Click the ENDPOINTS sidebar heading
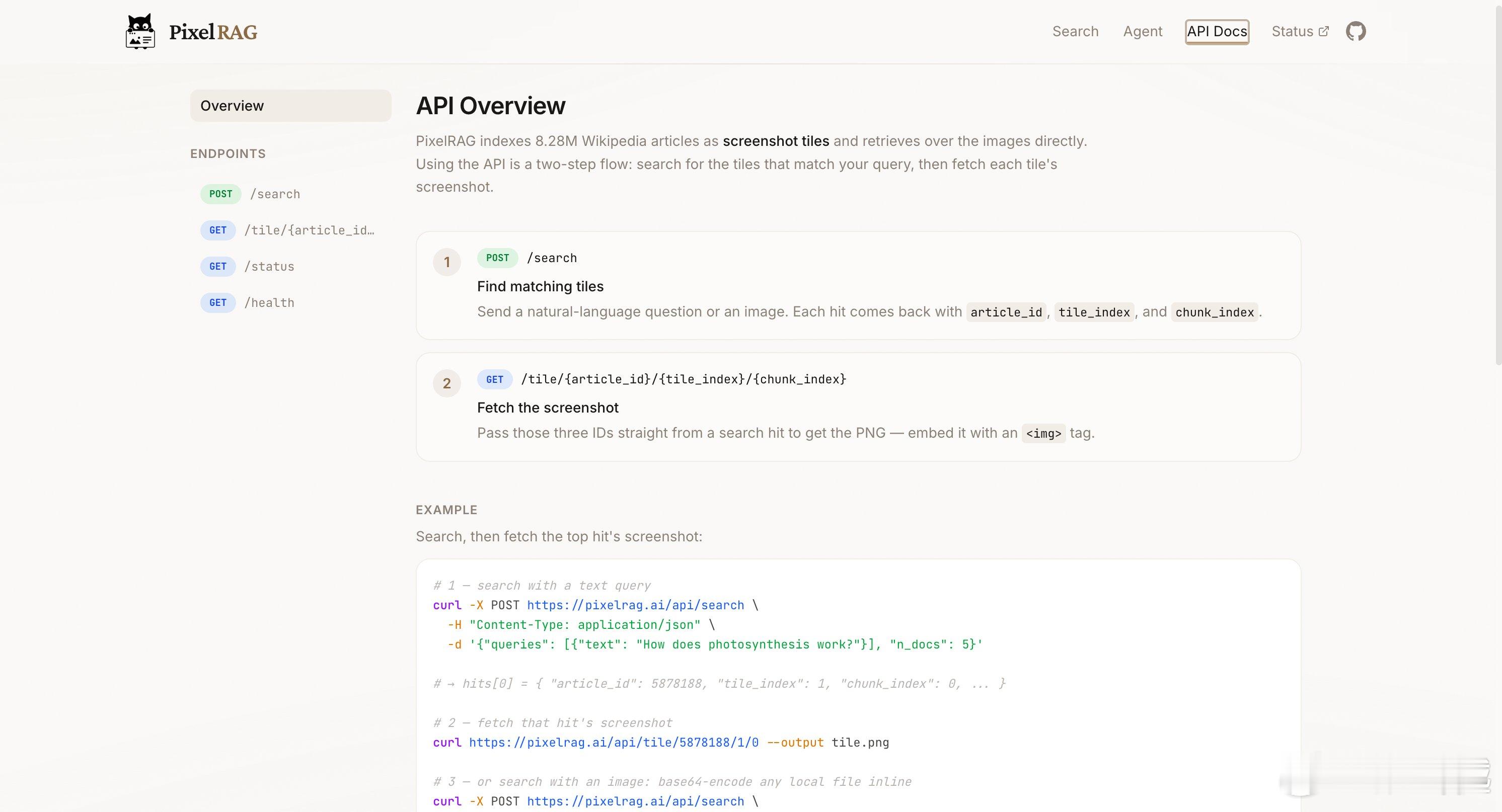This screenshot has width=1502, height=812. pyautogui.click(x=228, y=154)
